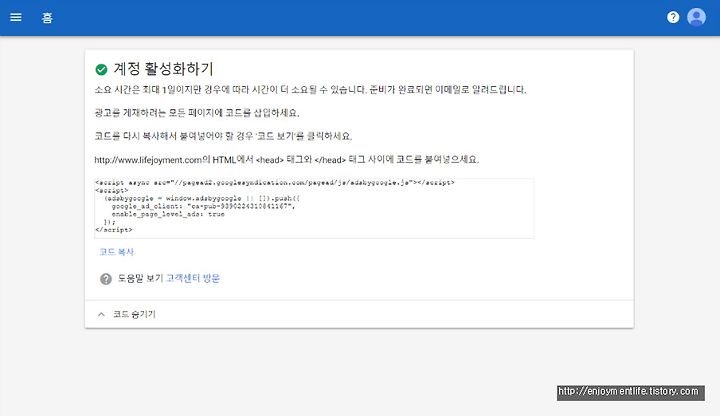Screen dimensions: 720x416
Task: Collapse the code section with chevron arrow
Action: pos(101,315)
